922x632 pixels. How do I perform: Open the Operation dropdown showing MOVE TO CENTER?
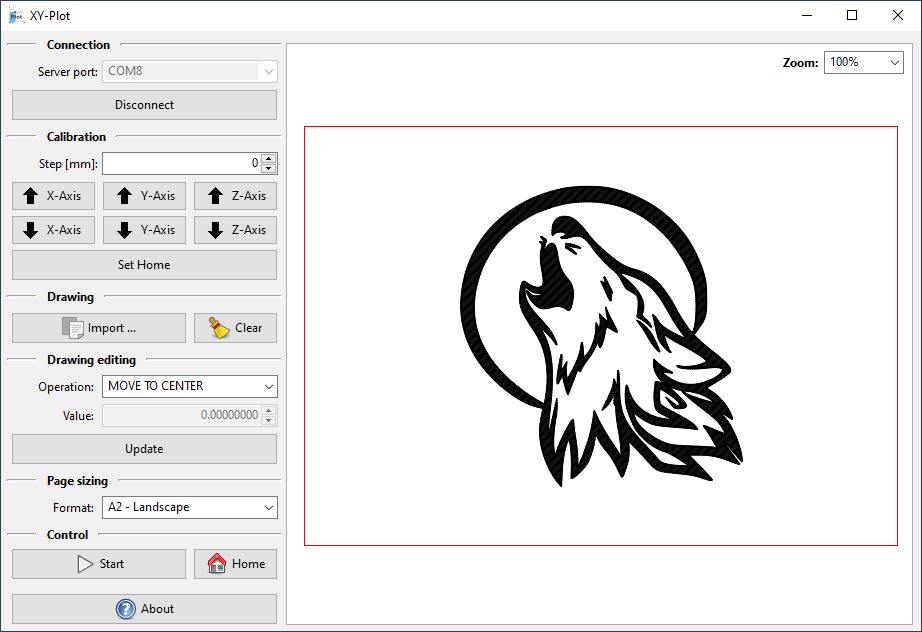tap(189, 386)
